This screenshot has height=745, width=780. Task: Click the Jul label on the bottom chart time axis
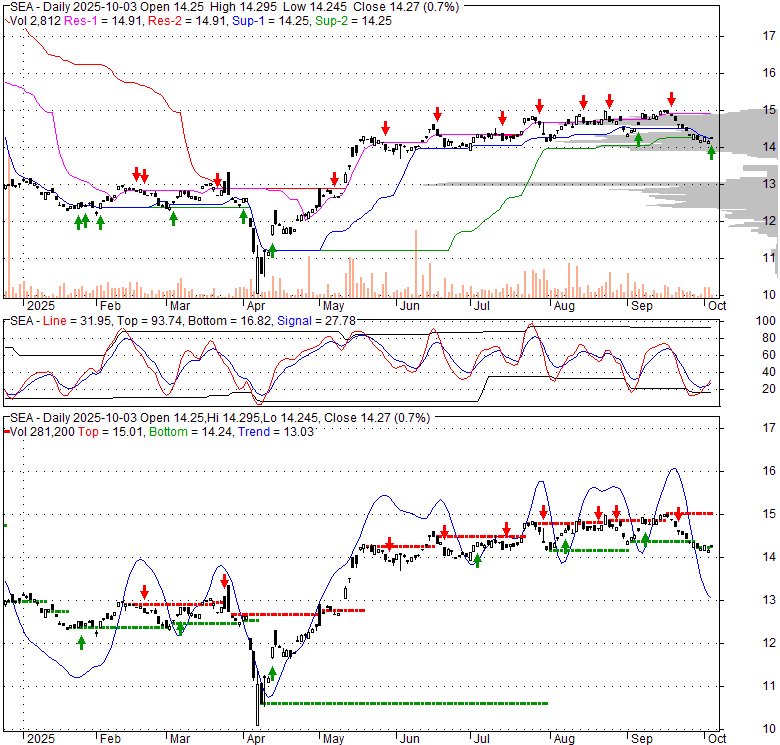coord(482,739)
